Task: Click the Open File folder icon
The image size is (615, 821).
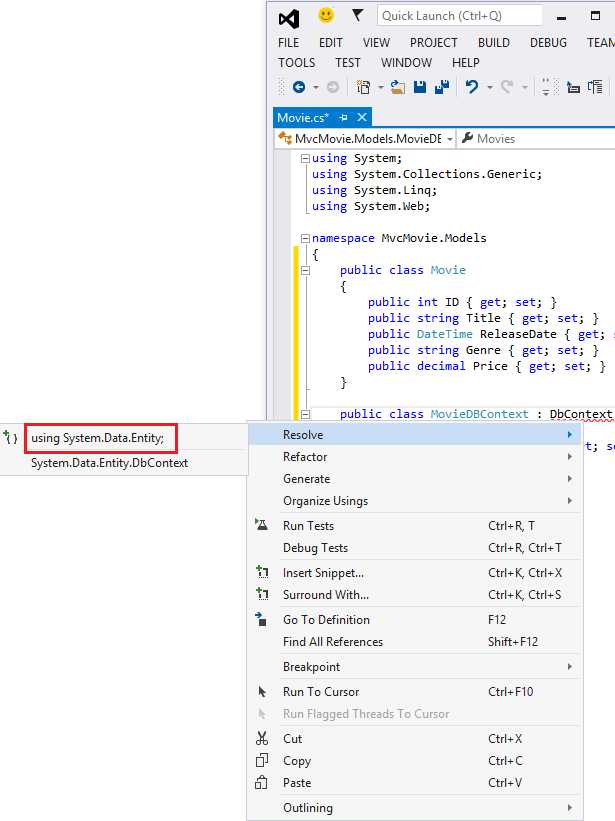Action: pos(398,87)
